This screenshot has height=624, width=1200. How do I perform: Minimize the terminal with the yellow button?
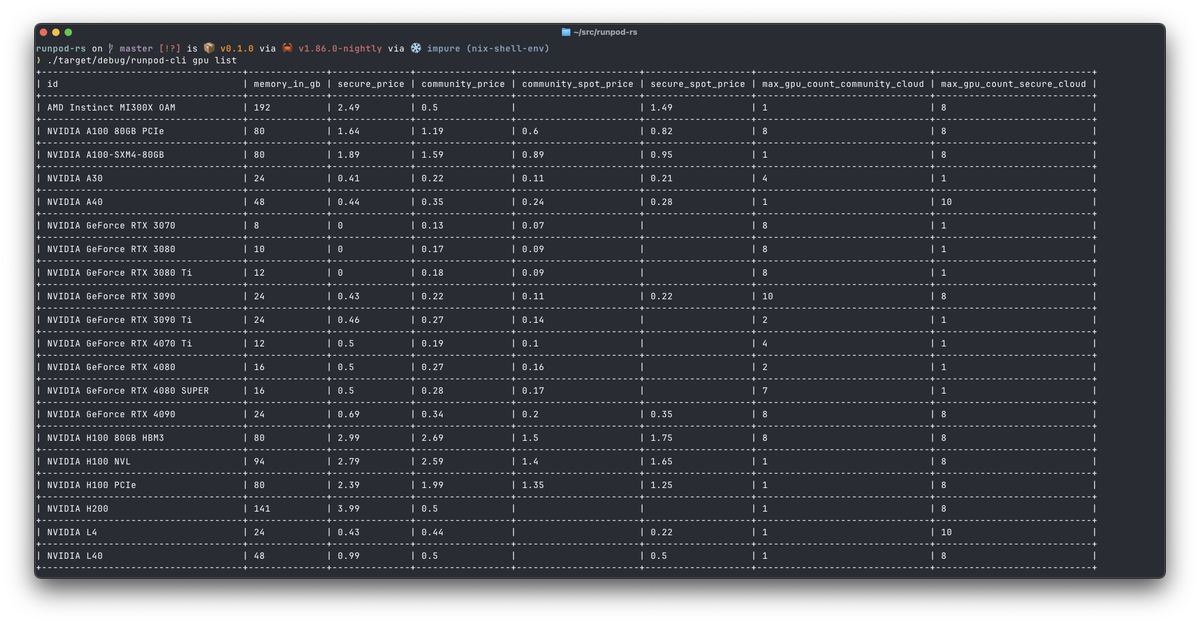56,32
